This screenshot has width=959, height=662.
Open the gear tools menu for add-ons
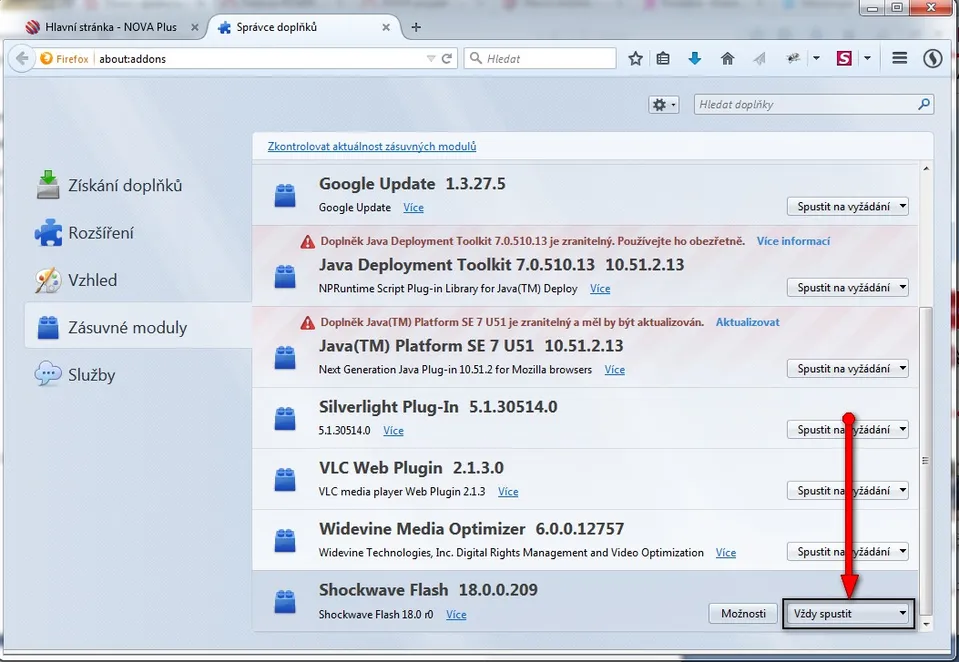point(664,105)
